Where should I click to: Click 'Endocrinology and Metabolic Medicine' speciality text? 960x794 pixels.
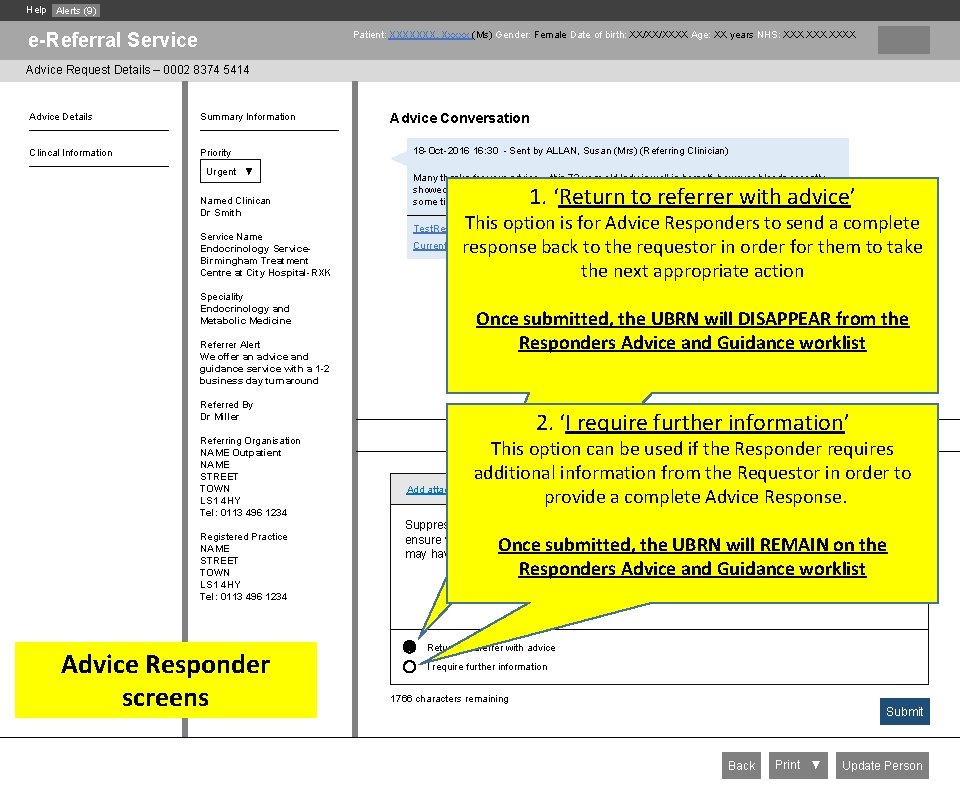pos(246,315)
